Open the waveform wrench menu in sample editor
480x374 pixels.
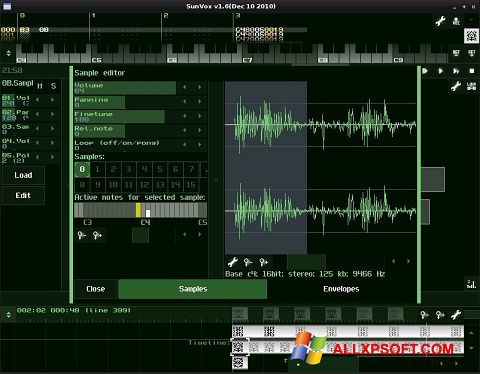[x=233, y=262]
